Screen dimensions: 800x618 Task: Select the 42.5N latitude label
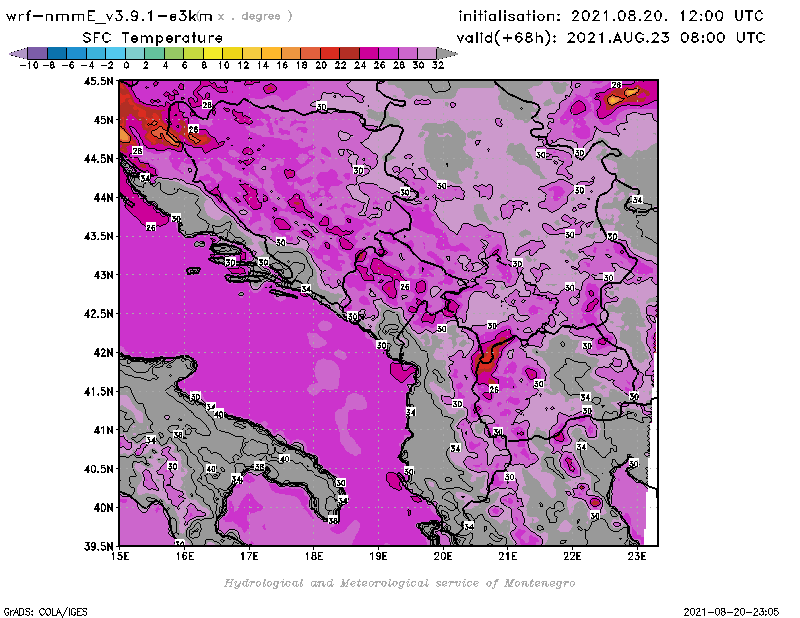98,314
